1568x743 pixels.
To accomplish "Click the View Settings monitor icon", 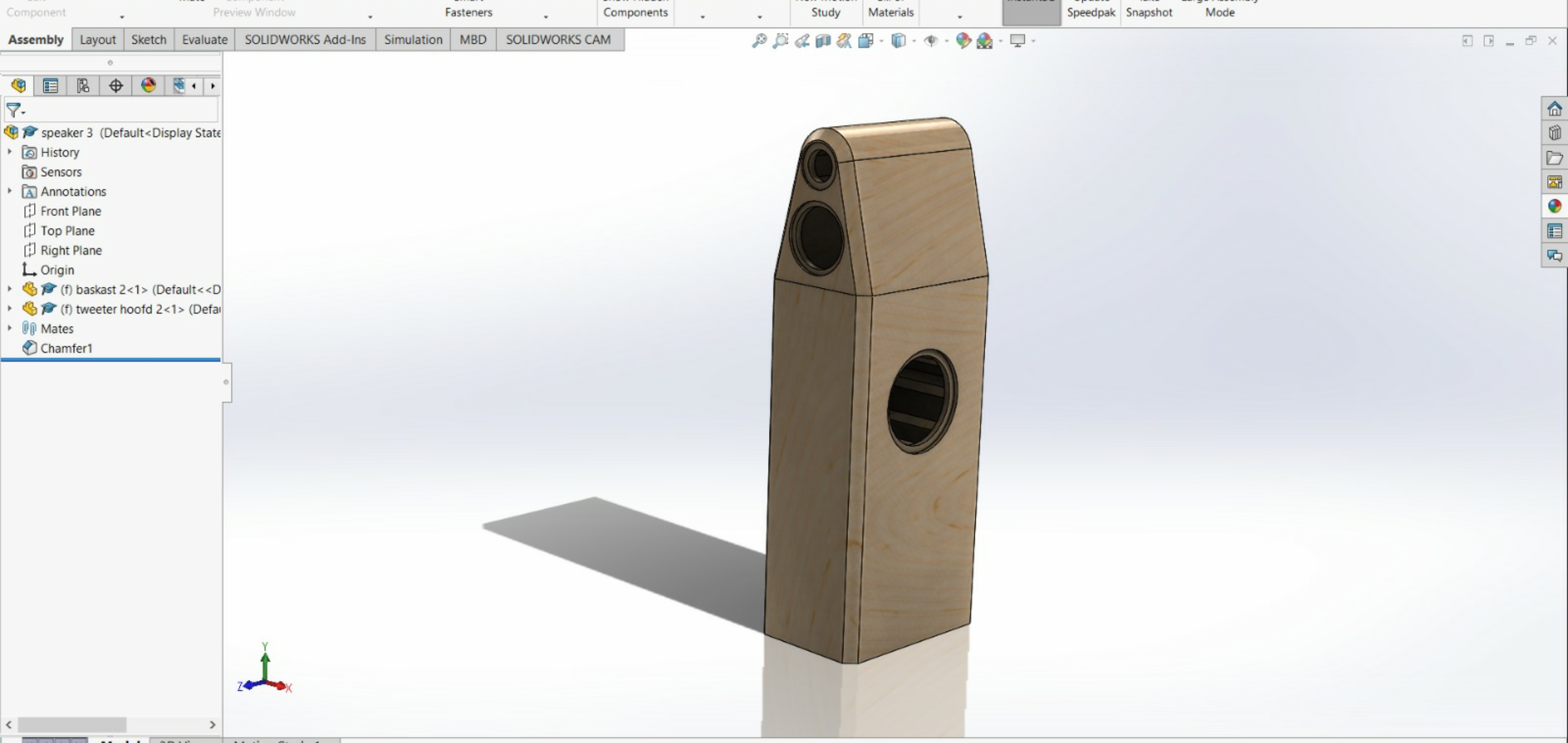I will (x=1018, y=41).
